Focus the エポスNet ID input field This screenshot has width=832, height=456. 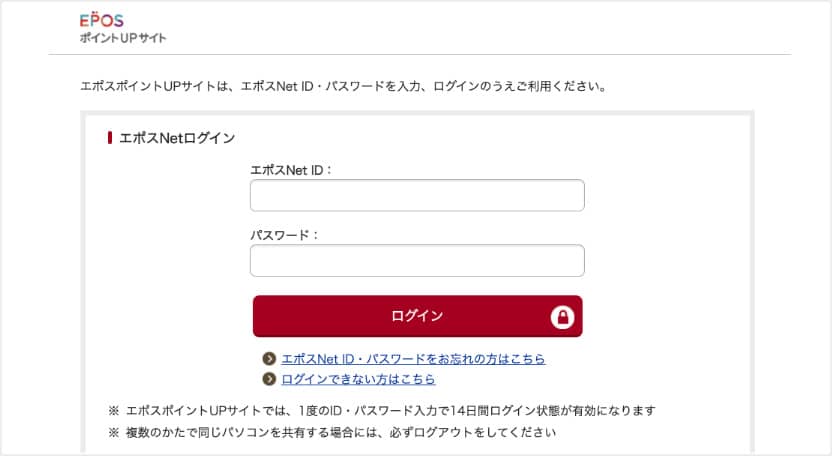coord(417,196)
